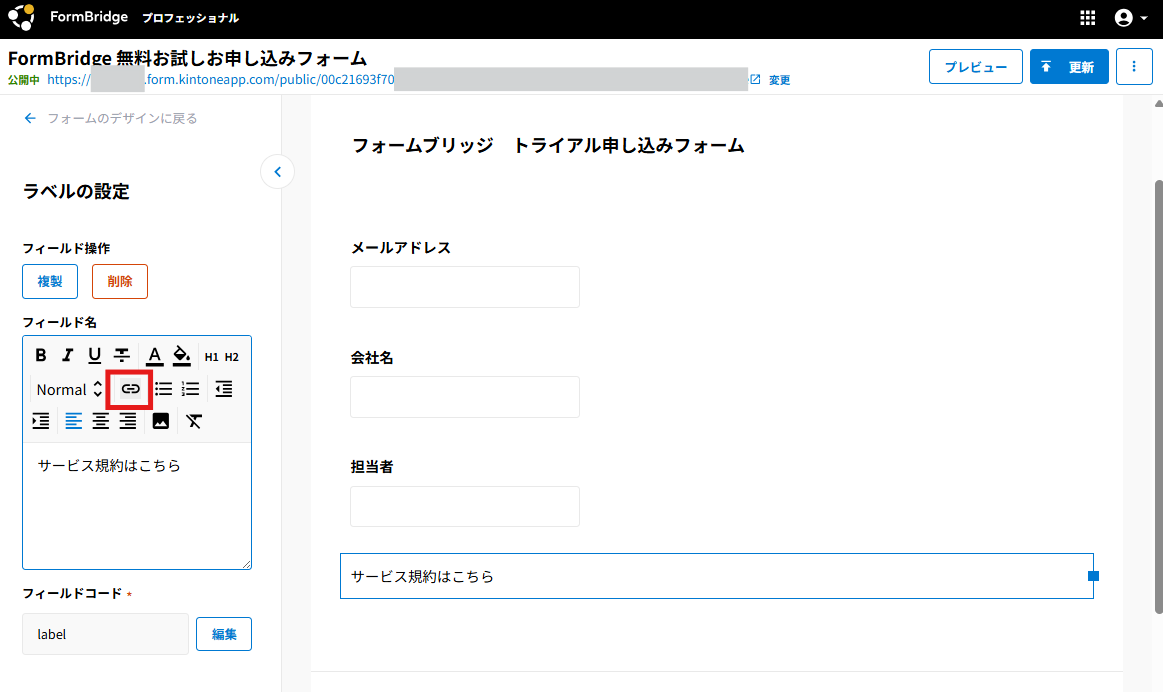Image resolution: width=1163 pixels, height=692 pixels.
Task: Click the field code input box
Action: pos(105,634)
